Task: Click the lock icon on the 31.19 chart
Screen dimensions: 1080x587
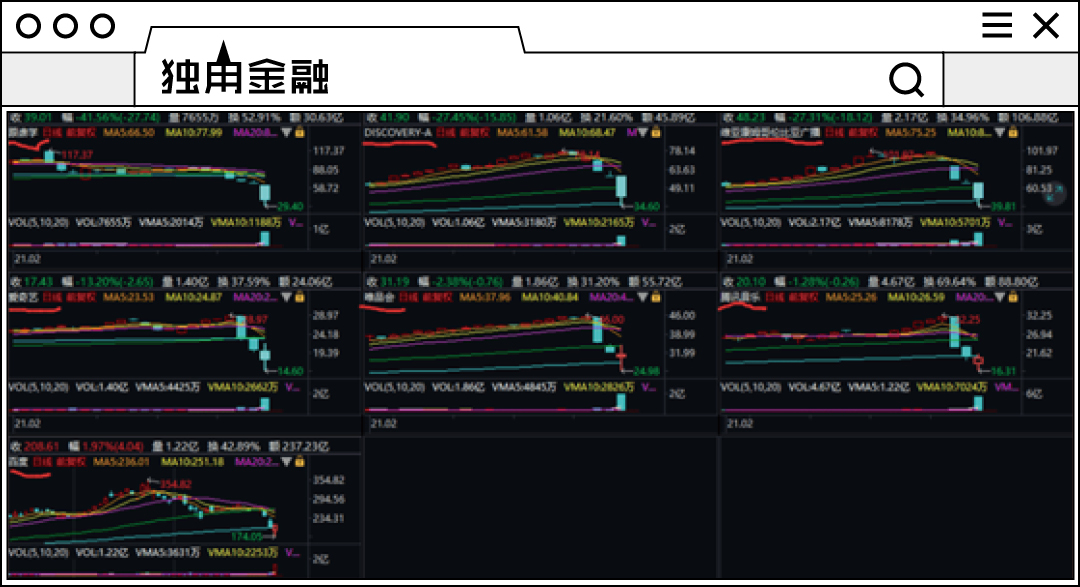Action: (x=656, y=297)
